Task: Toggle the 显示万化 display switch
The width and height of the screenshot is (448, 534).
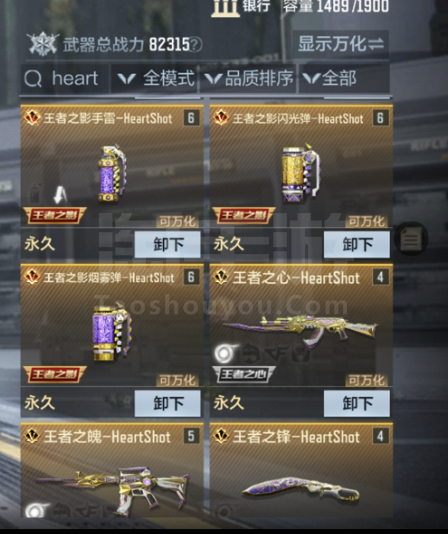Action: [341, 44]
